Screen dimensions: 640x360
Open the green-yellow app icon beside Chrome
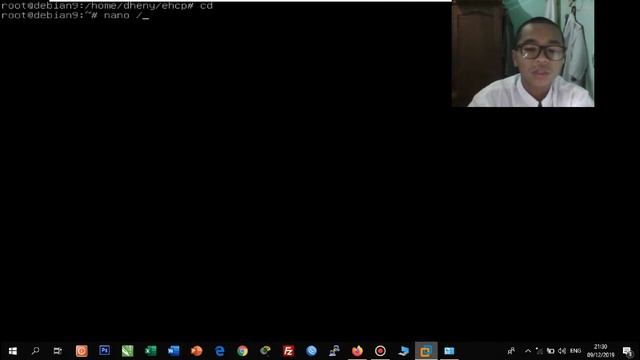pos(265,351)
